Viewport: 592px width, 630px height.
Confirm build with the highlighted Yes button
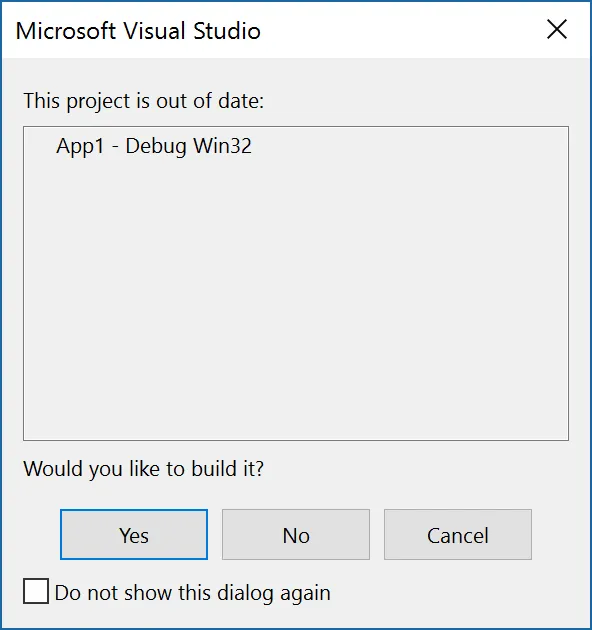point(134,534)
